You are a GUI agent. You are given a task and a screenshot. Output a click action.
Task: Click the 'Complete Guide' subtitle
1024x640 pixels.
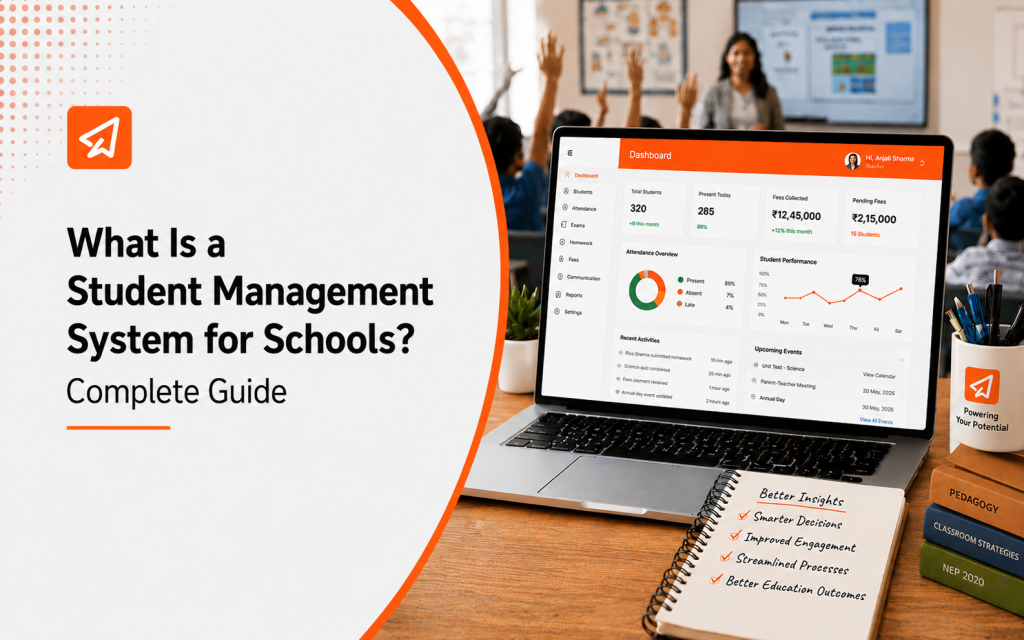[x=176, y=392]
